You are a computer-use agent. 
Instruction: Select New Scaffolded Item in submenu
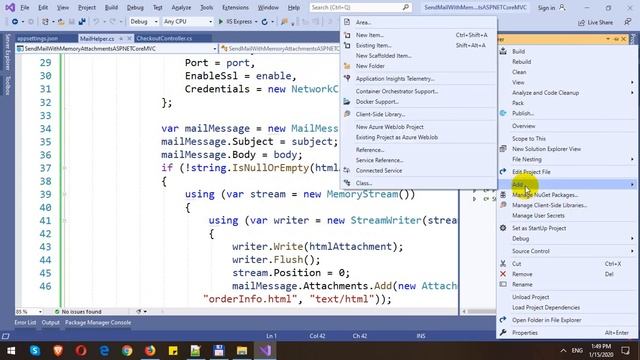click(x=383, y=56)
